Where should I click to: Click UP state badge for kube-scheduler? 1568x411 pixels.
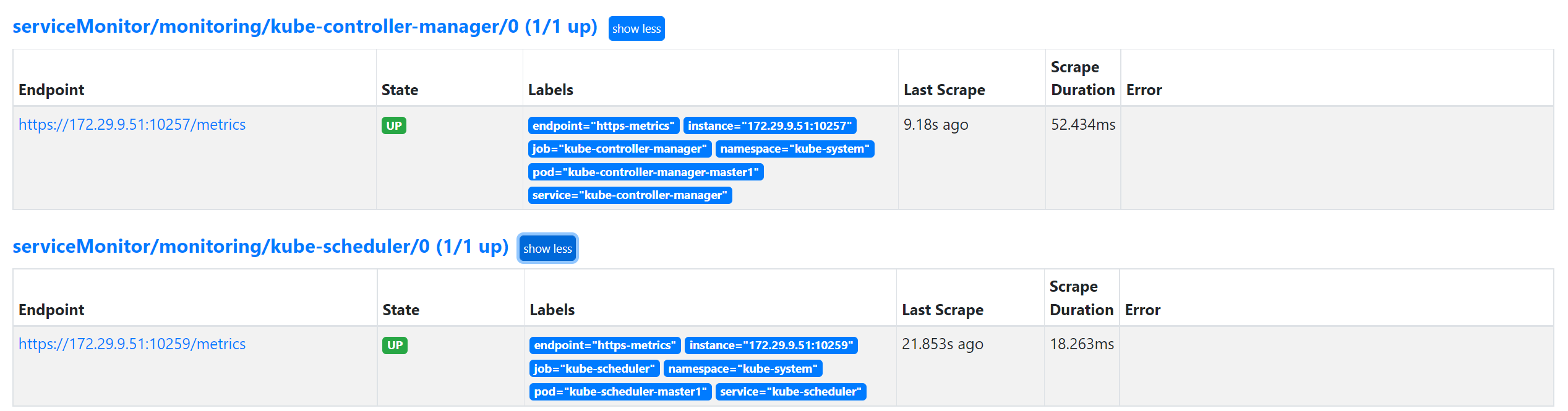395,345
